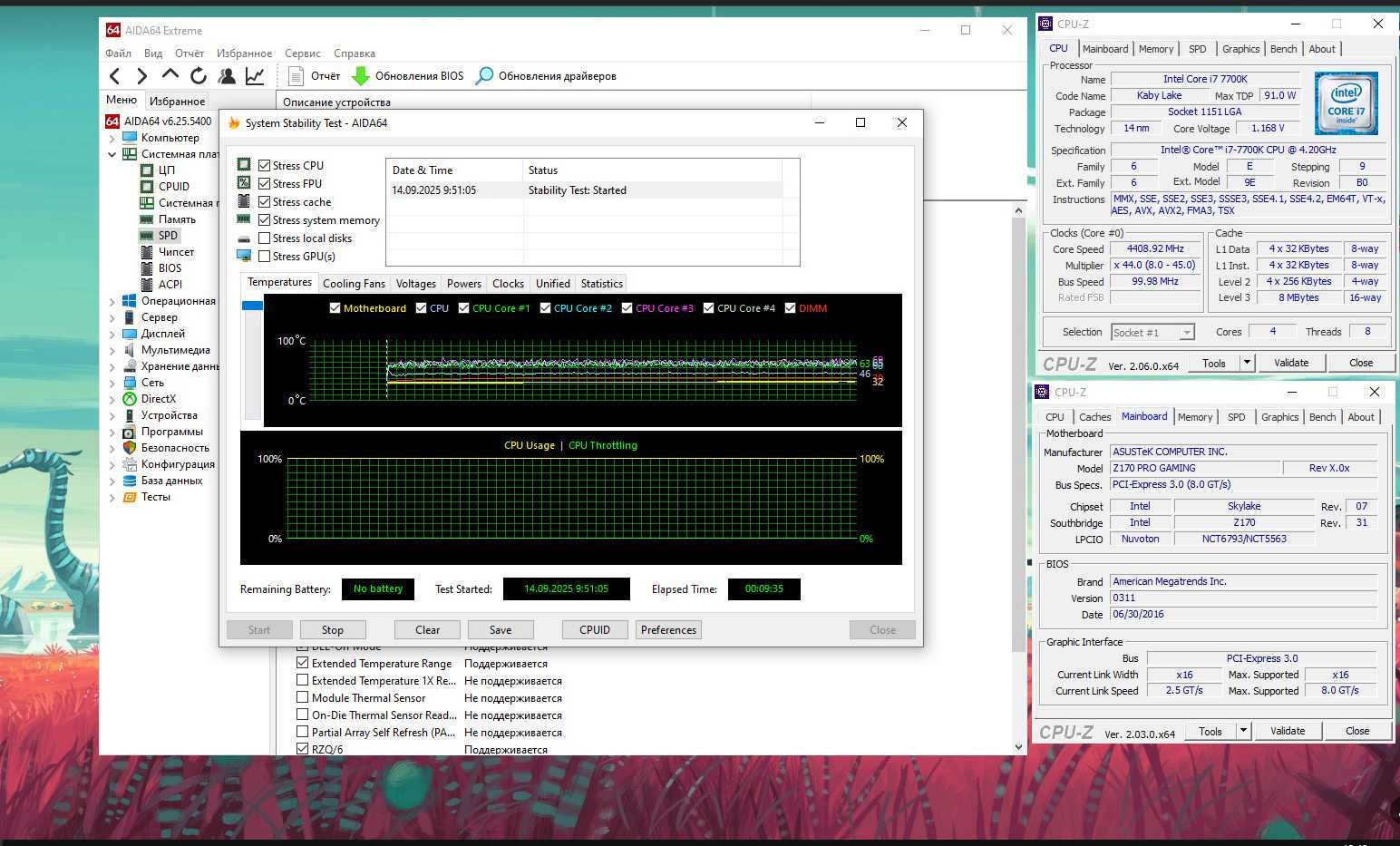Viewport: 1400px width, 846px height.
Task: Click the disk icon beside Stress local disks
Action: [244, 238]
